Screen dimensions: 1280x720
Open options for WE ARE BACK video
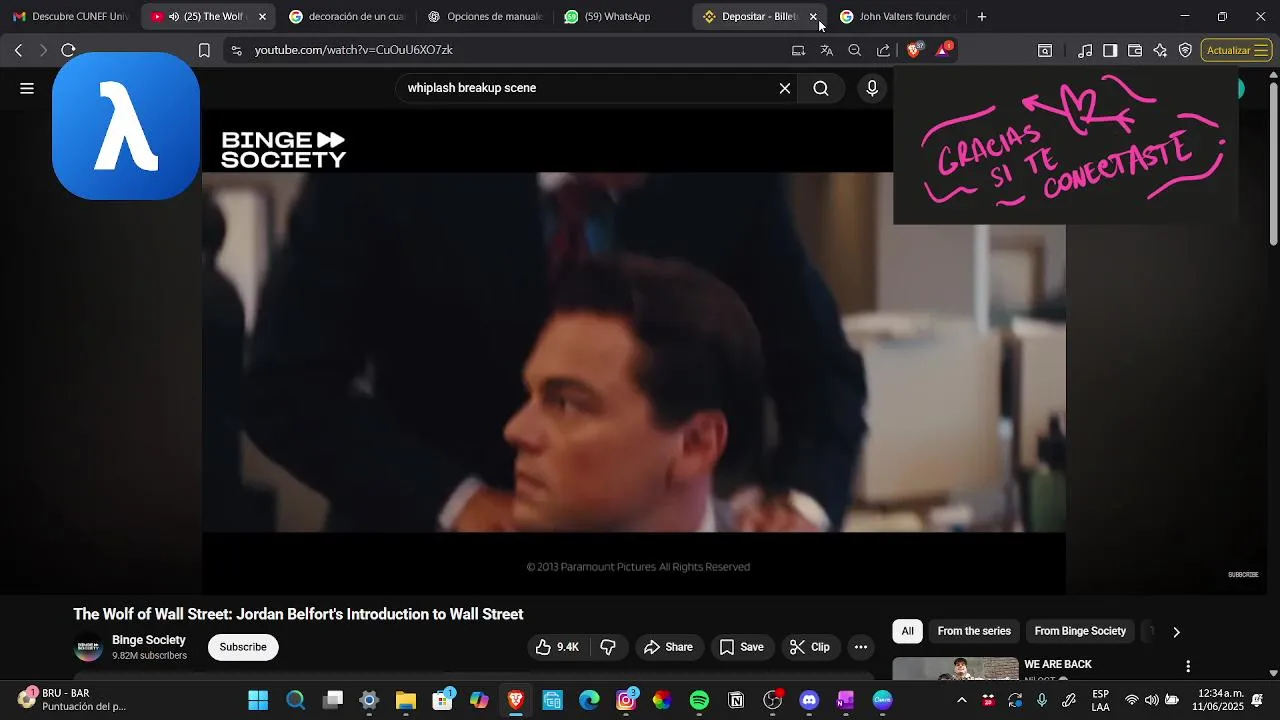[1188, 666]
